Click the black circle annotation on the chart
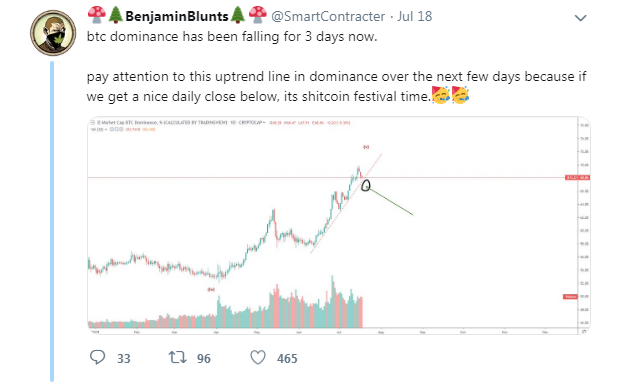The width and height of the screenshot is (624, 386). (x=366, y=186)
